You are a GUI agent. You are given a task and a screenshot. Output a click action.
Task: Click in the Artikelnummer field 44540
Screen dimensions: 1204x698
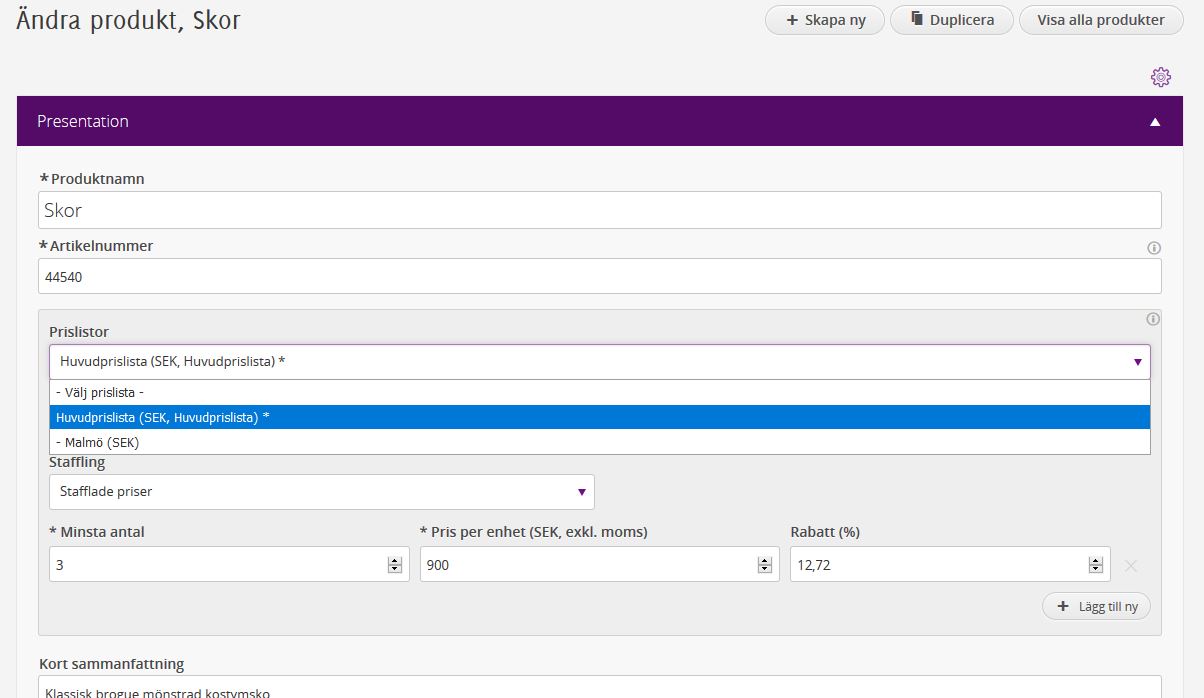point(598,277)
